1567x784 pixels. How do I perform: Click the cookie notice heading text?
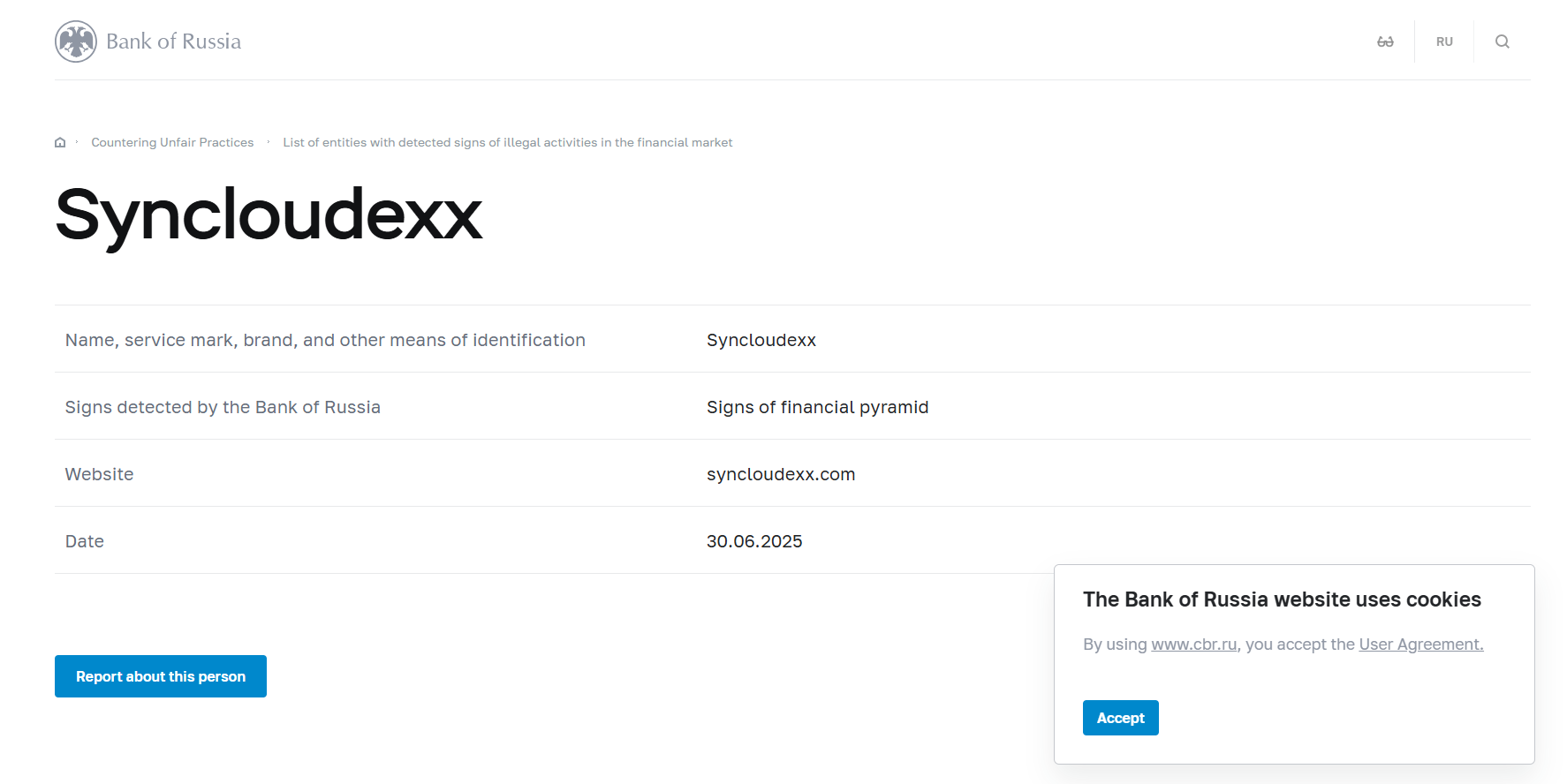coord(1282,599)
